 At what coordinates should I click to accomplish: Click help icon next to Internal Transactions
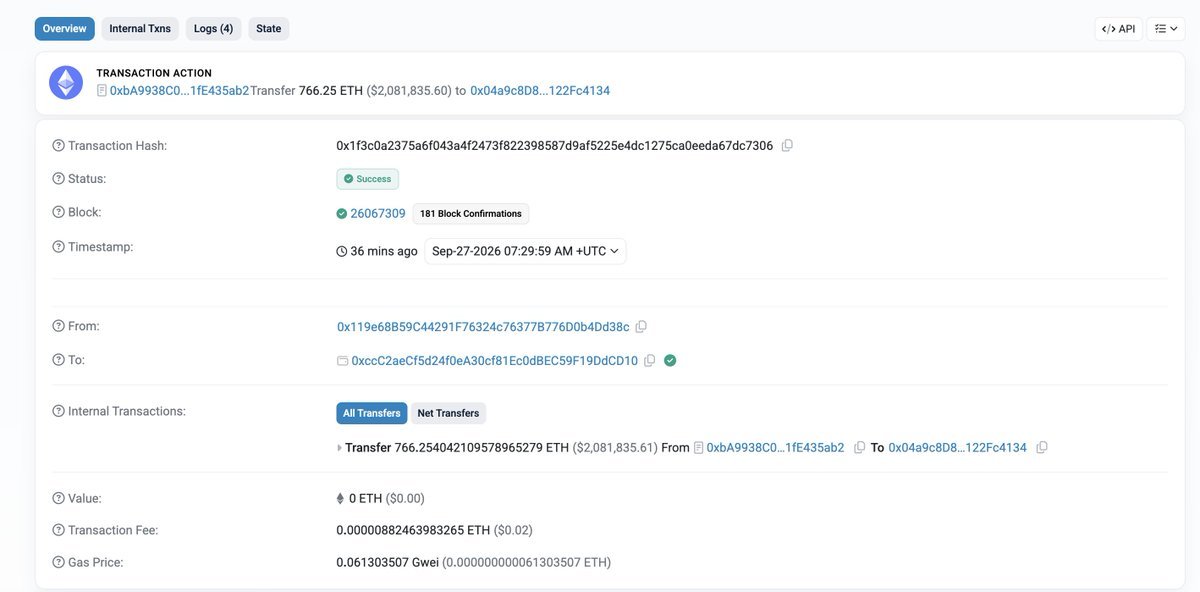click(x=58, y=411)
